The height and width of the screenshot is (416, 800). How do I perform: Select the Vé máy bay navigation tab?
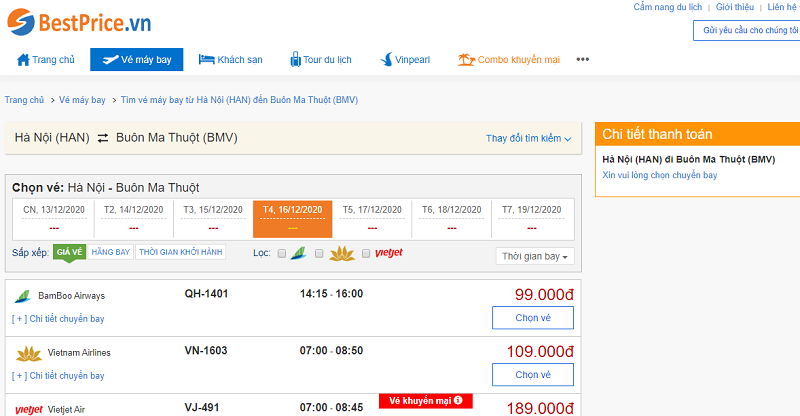[137, 60]
